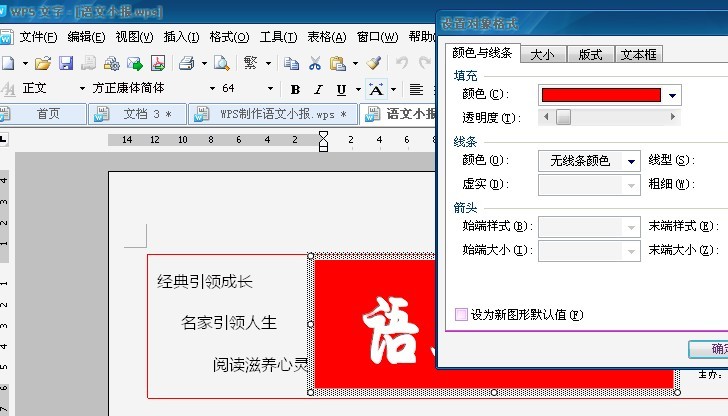
Task: Open the 始端大小 arrow size dropdown
Action: (x=631, y=251)
